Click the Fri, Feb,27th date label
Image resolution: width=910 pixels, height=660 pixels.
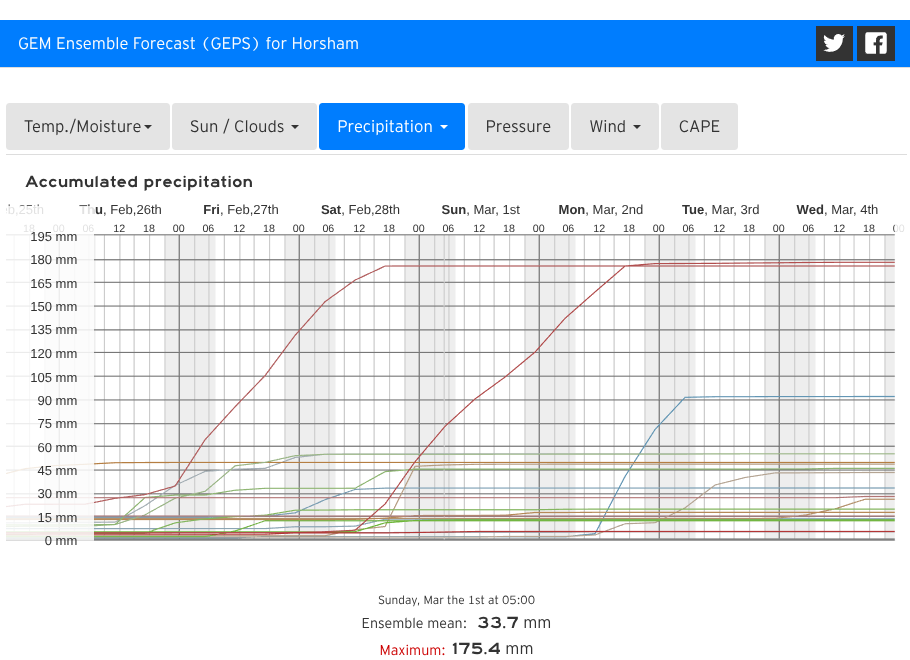tap(241, 210)
